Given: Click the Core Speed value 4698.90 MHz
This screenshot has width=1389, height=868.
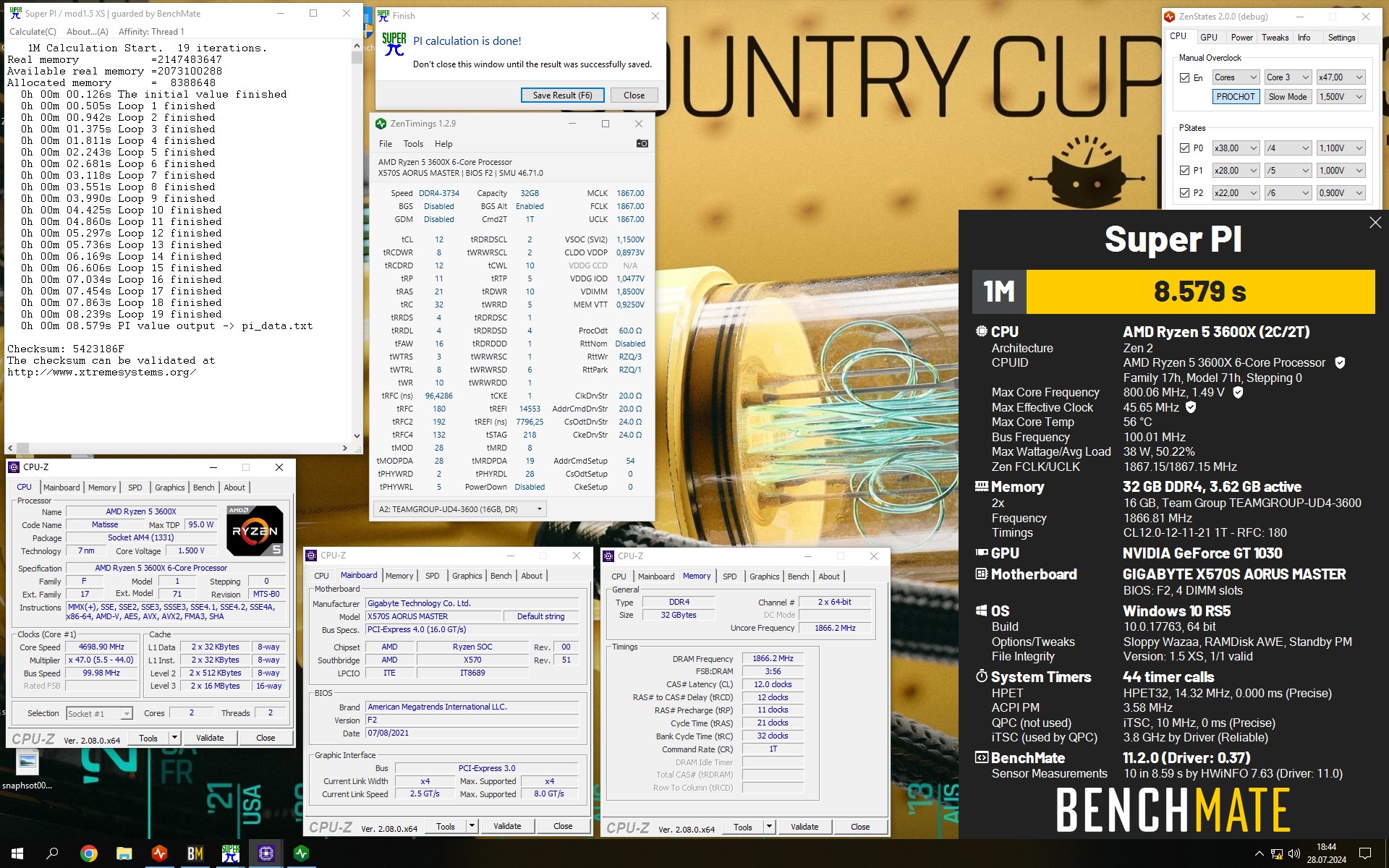Looking at the screenshot, I should [x=101, y=647].
